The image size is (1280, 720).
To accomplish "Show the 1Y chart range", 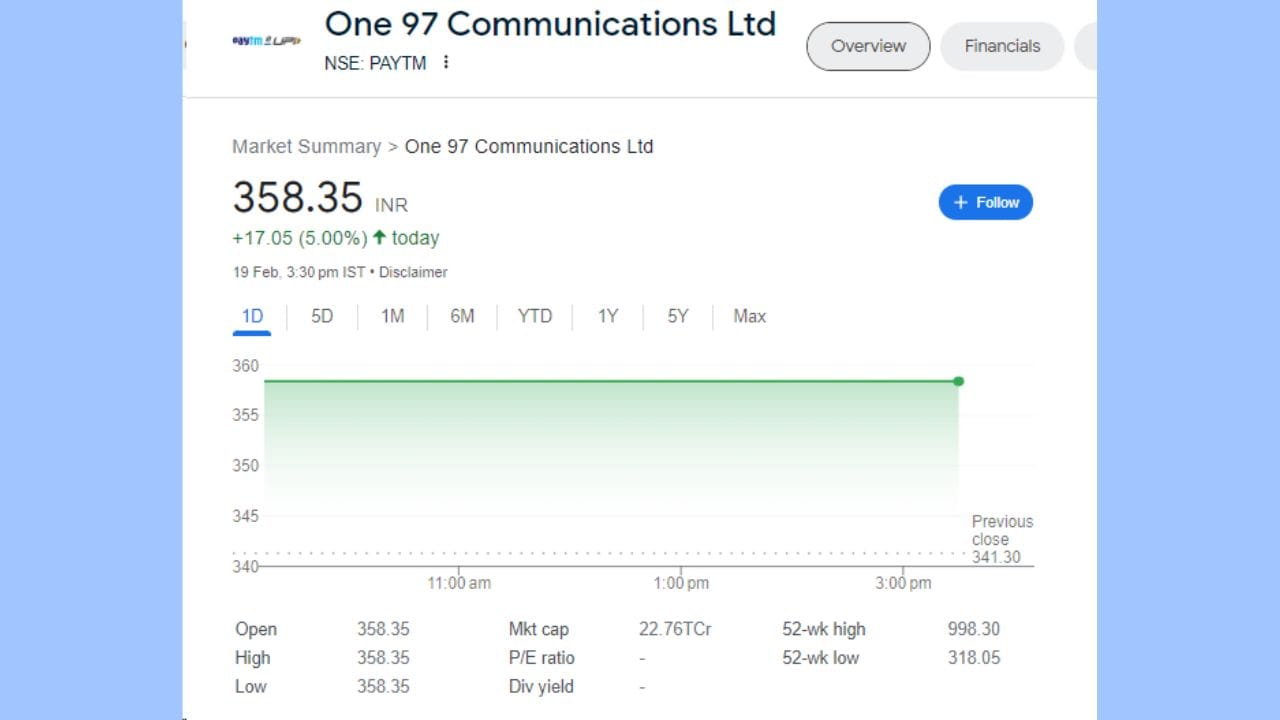I will [608, 317].
